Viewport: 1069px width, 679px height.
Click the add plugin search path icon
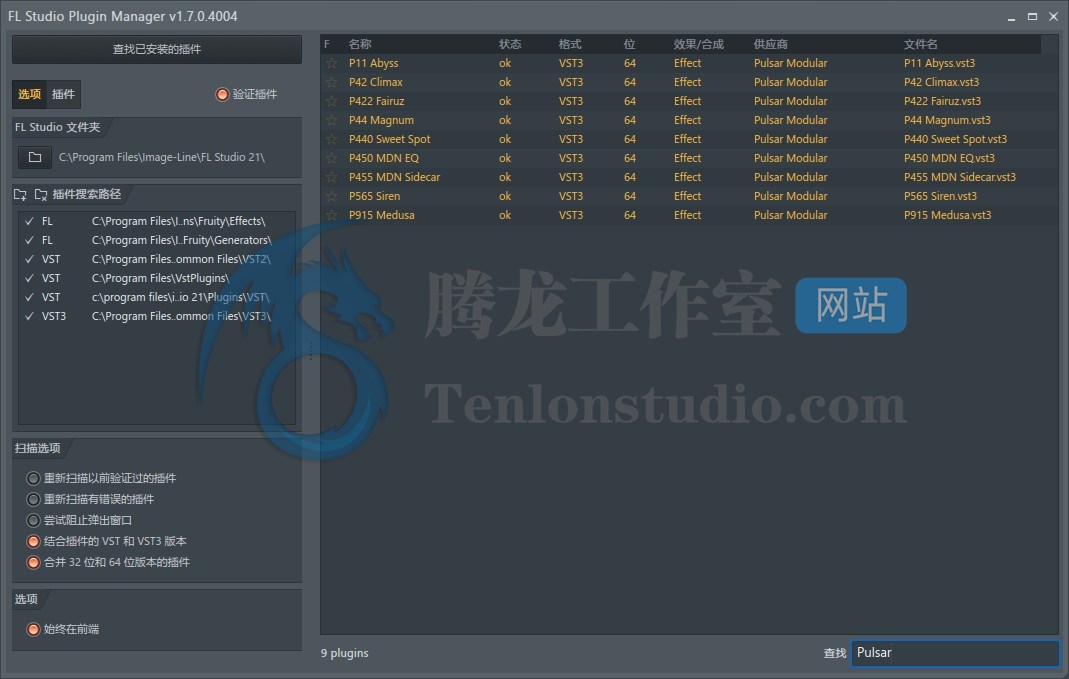tap(21, 195)
